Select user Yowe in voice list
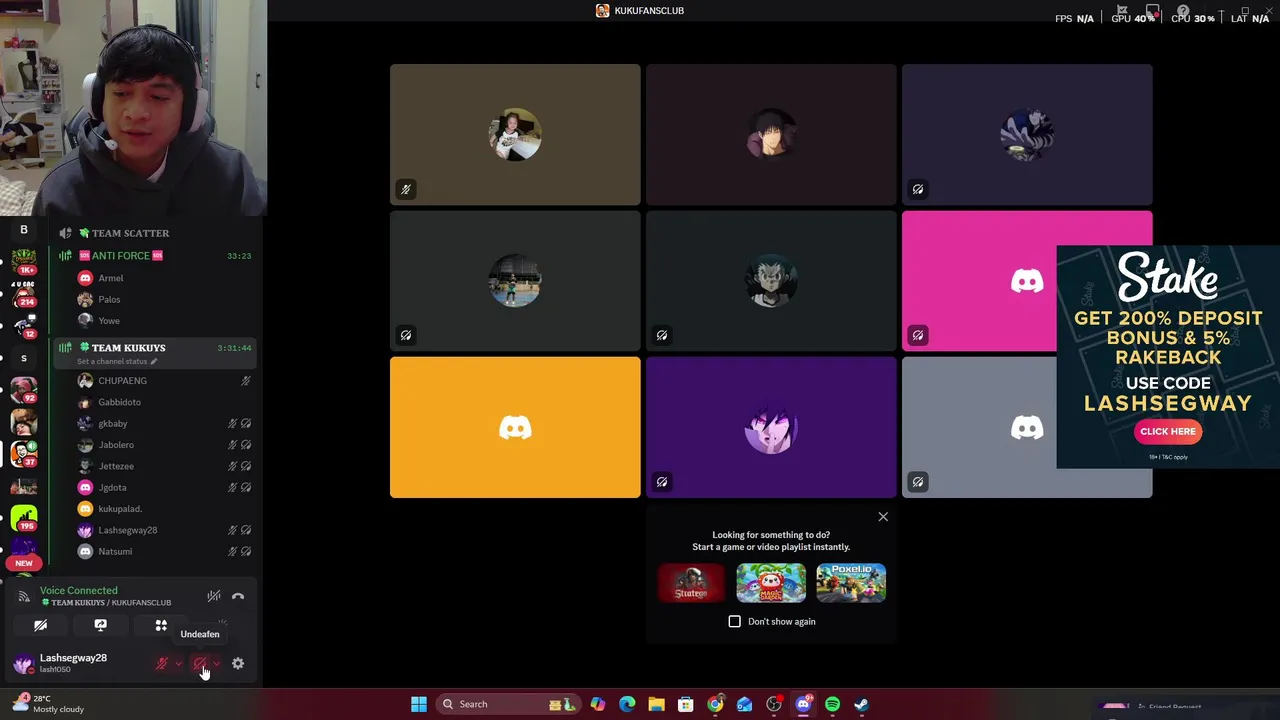Image resolution: width=1280 pixels, height=720 pixels. coord(165,321)
